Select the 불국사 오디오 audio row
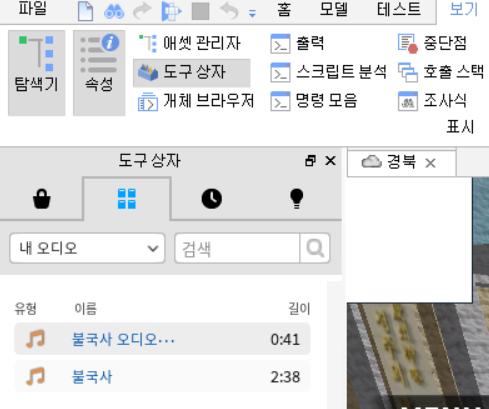The width and height of the screenshot is (489, 409). click(162, 339)
